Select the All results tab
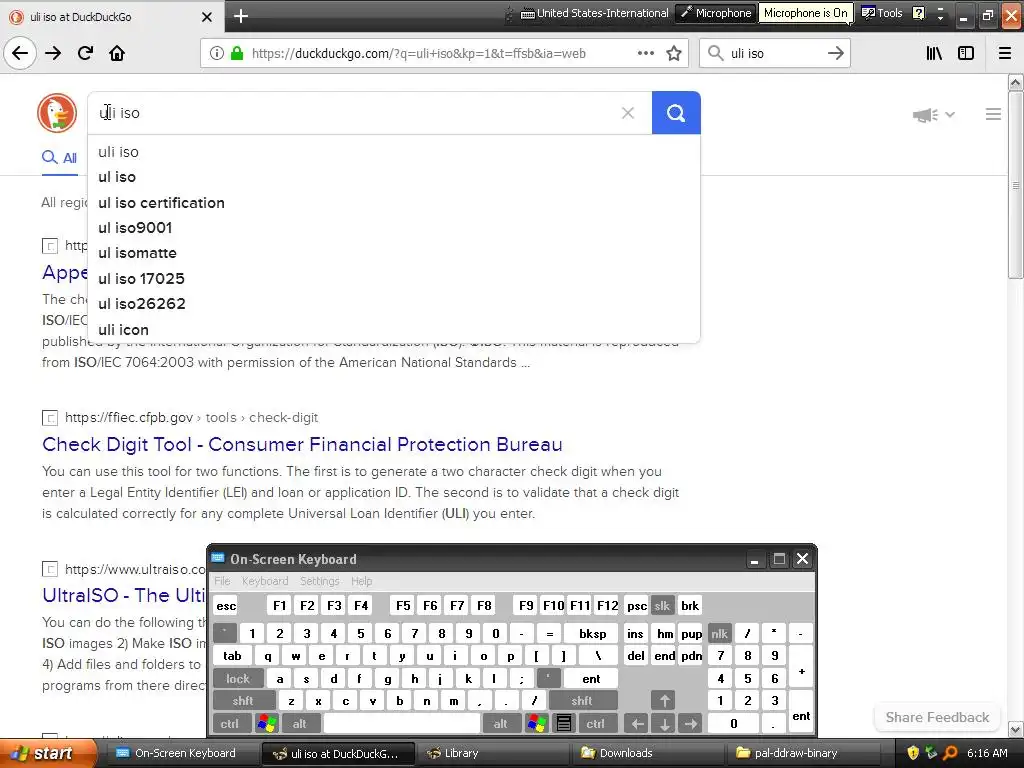Viewport: 1024px width, 768px height. (x=59, y=157)
